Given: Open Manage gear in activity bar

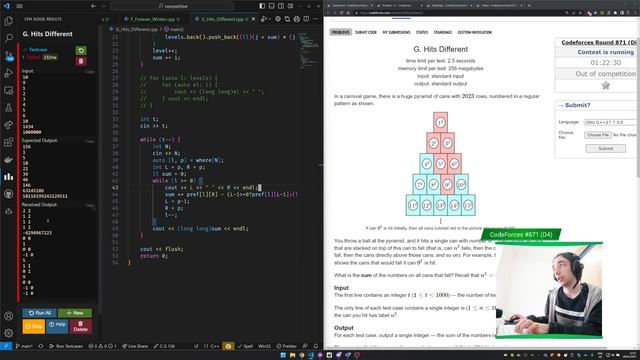Looking at the screenshot, I should pos(9,333).
